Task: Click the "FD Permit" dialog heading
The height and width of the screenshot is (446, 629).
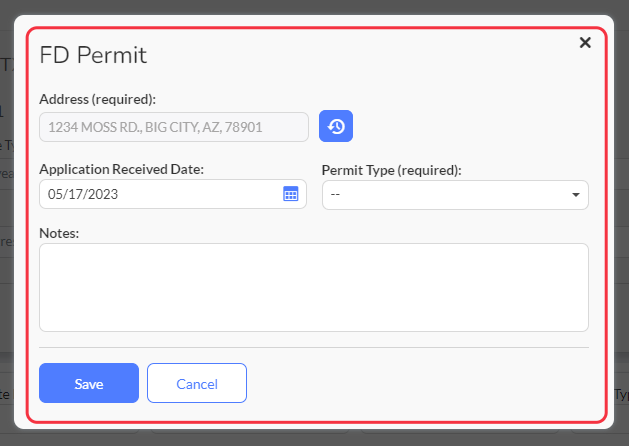Action: (x=93, y=55)
